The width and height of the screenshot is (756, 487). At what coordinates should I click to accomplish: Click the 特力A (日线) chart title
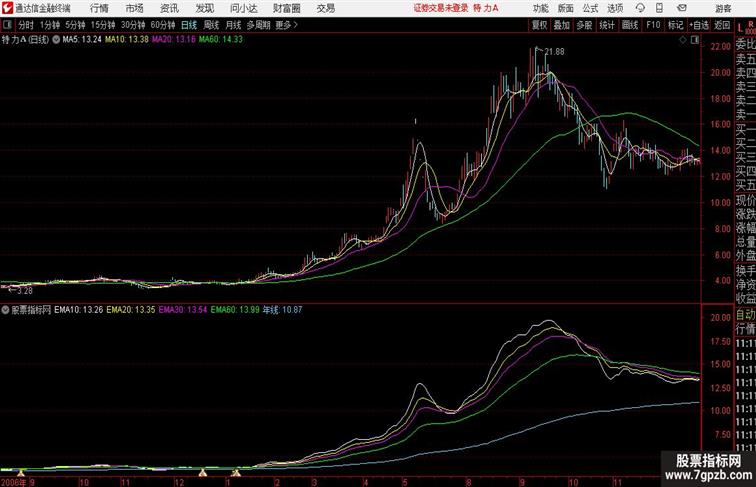pos(26,40)
